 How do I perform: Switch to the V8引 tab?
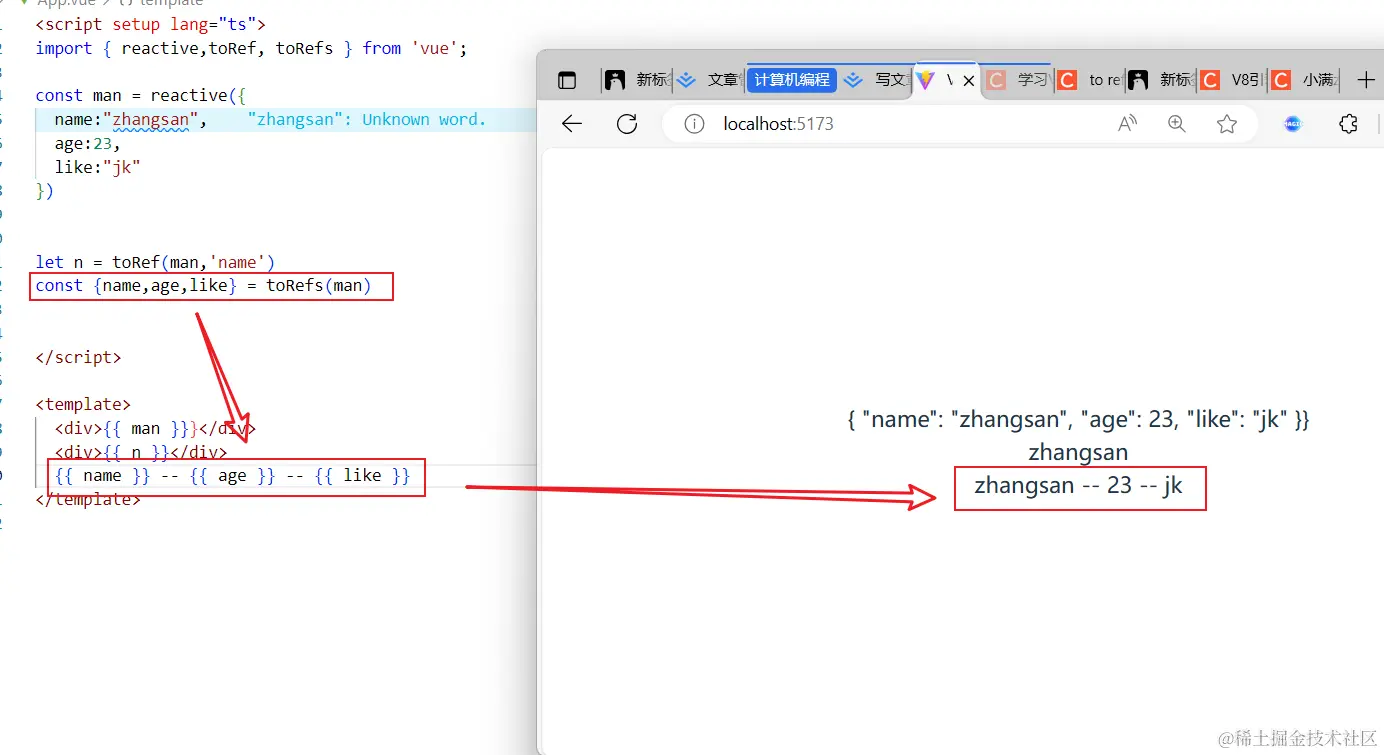1232,80
